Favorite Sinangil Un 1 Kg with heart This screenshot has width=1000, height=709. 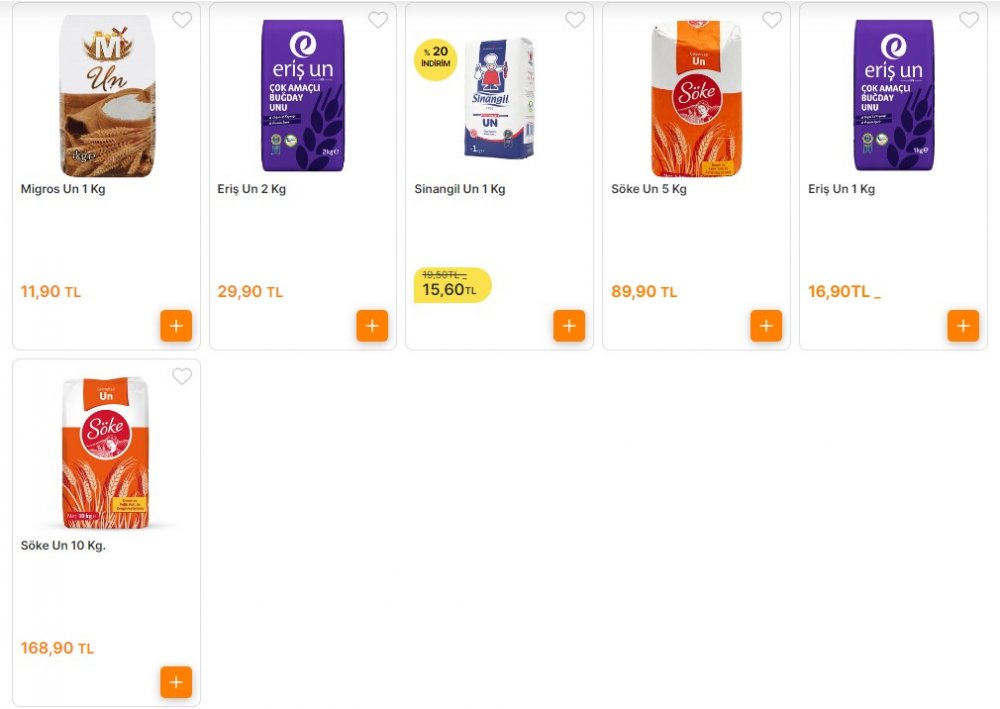tap(575, 20)
